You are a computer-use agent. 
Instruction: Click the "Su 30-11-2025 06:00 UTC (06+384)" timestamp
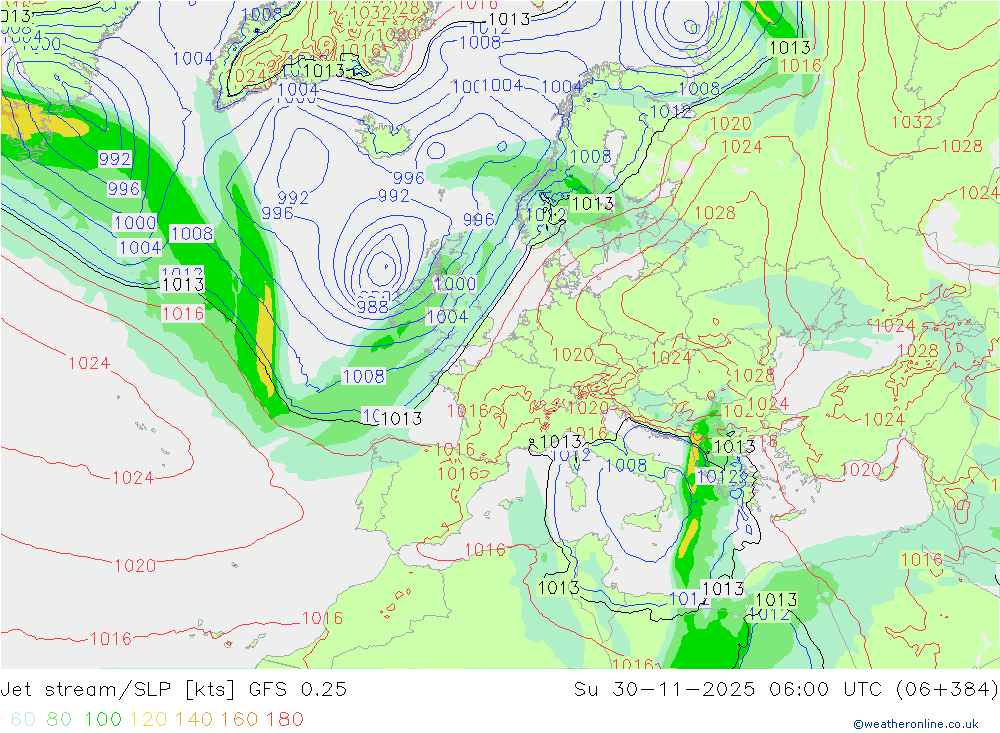point(786,690)
